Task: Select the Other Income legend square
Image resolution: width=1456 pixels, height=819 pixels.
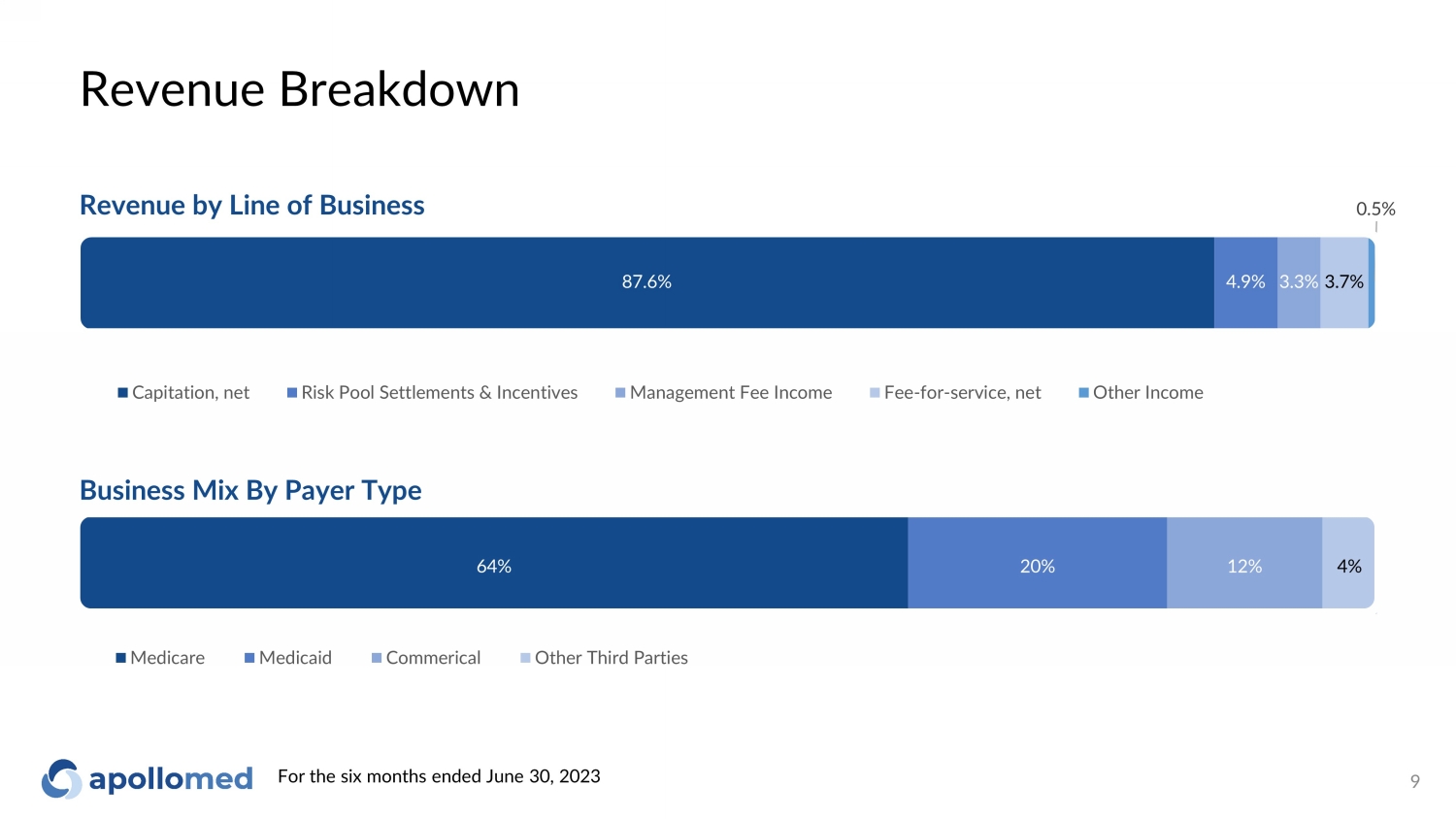Action: (1083, 393)
